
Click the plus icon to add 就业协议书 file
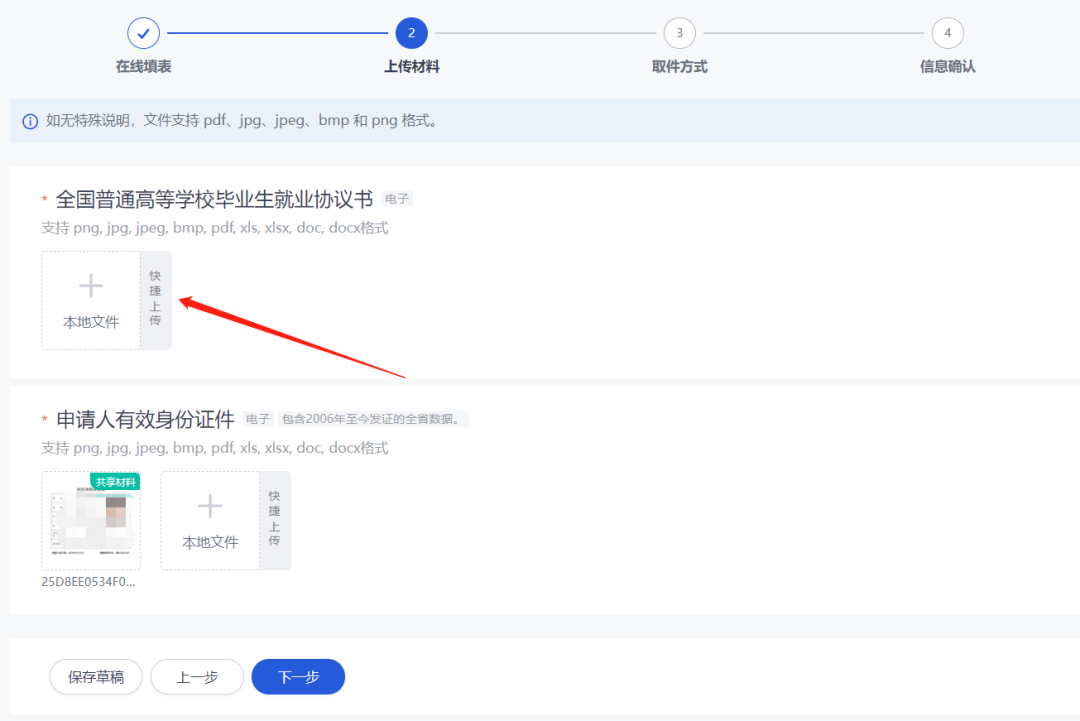(x=90, y=285)
